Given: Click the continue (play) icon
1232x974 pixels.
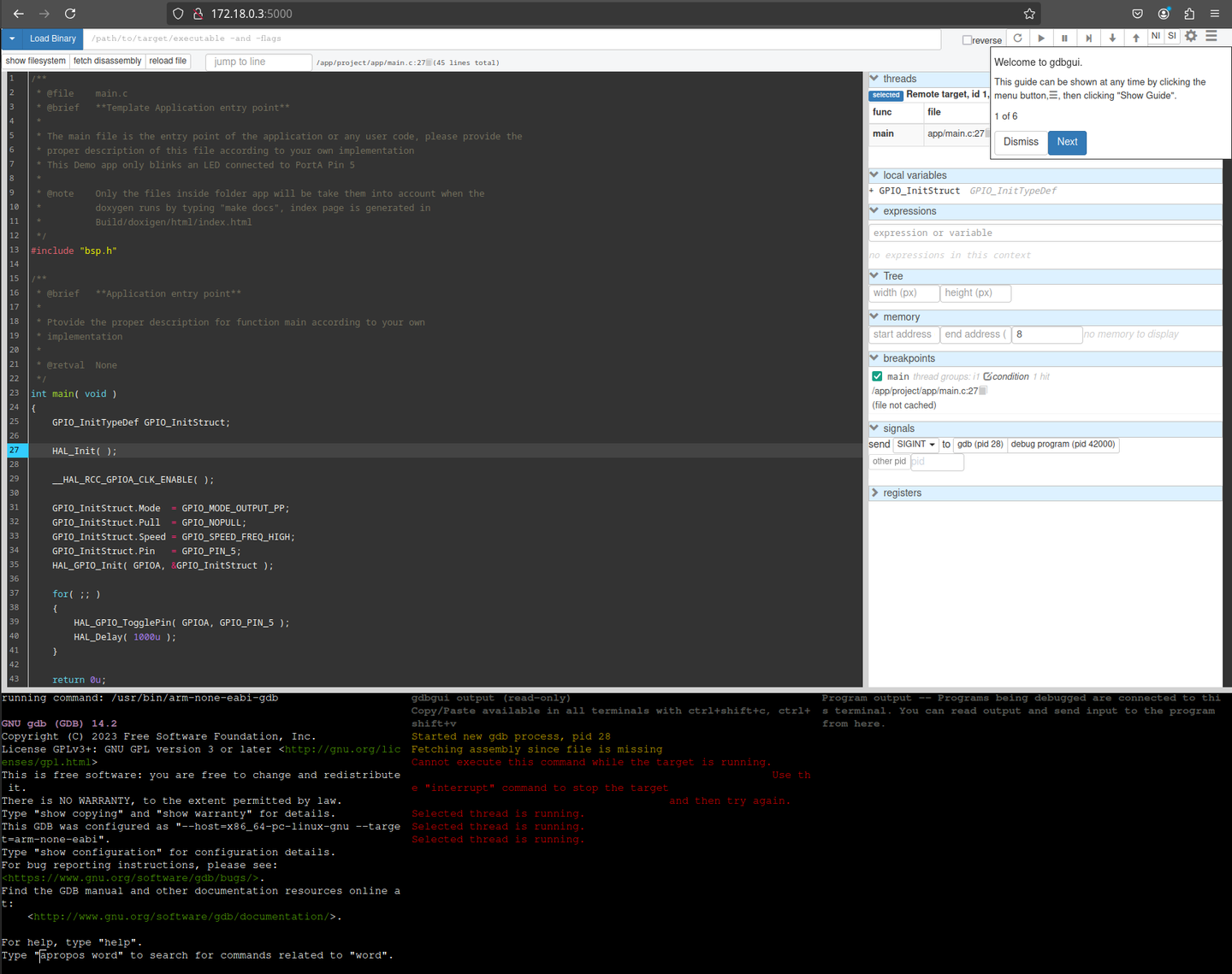Looking at the screenshot, I should click(1041, 38).
